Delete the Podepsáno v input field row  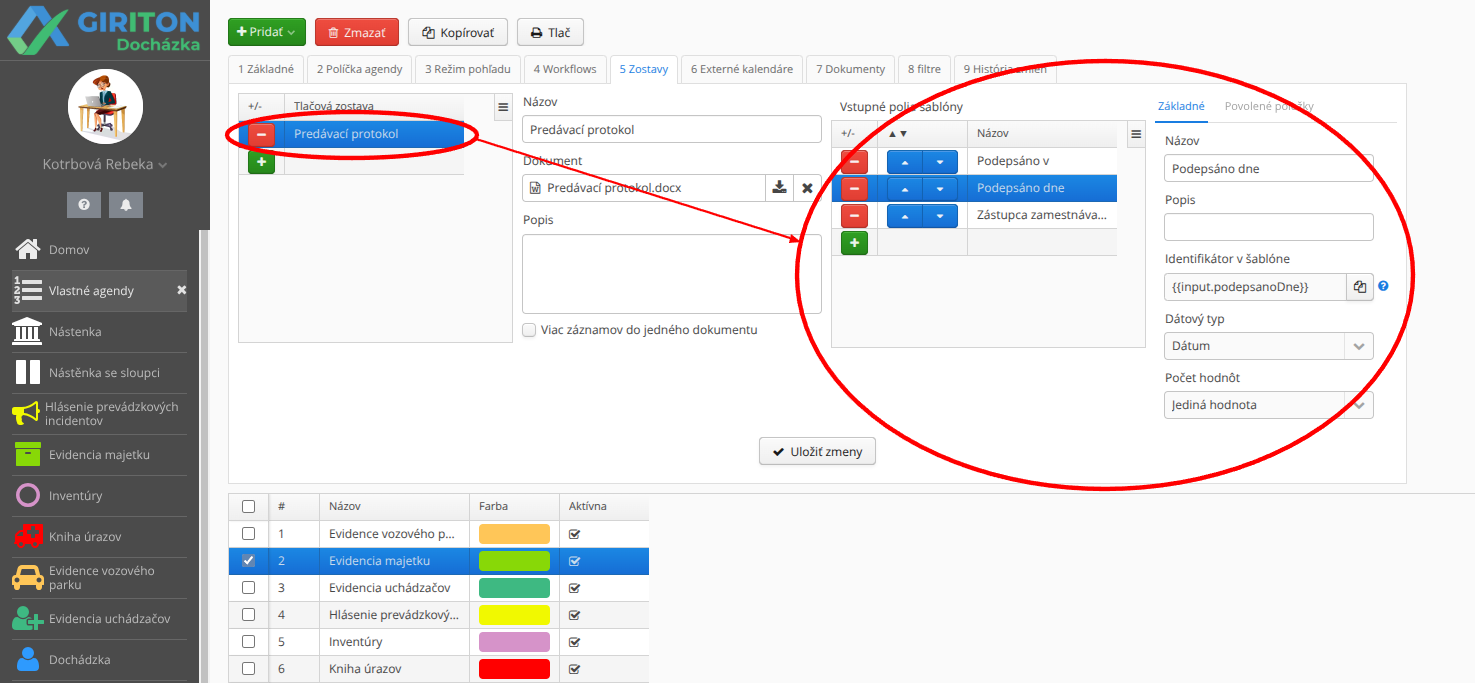[854, 162]
